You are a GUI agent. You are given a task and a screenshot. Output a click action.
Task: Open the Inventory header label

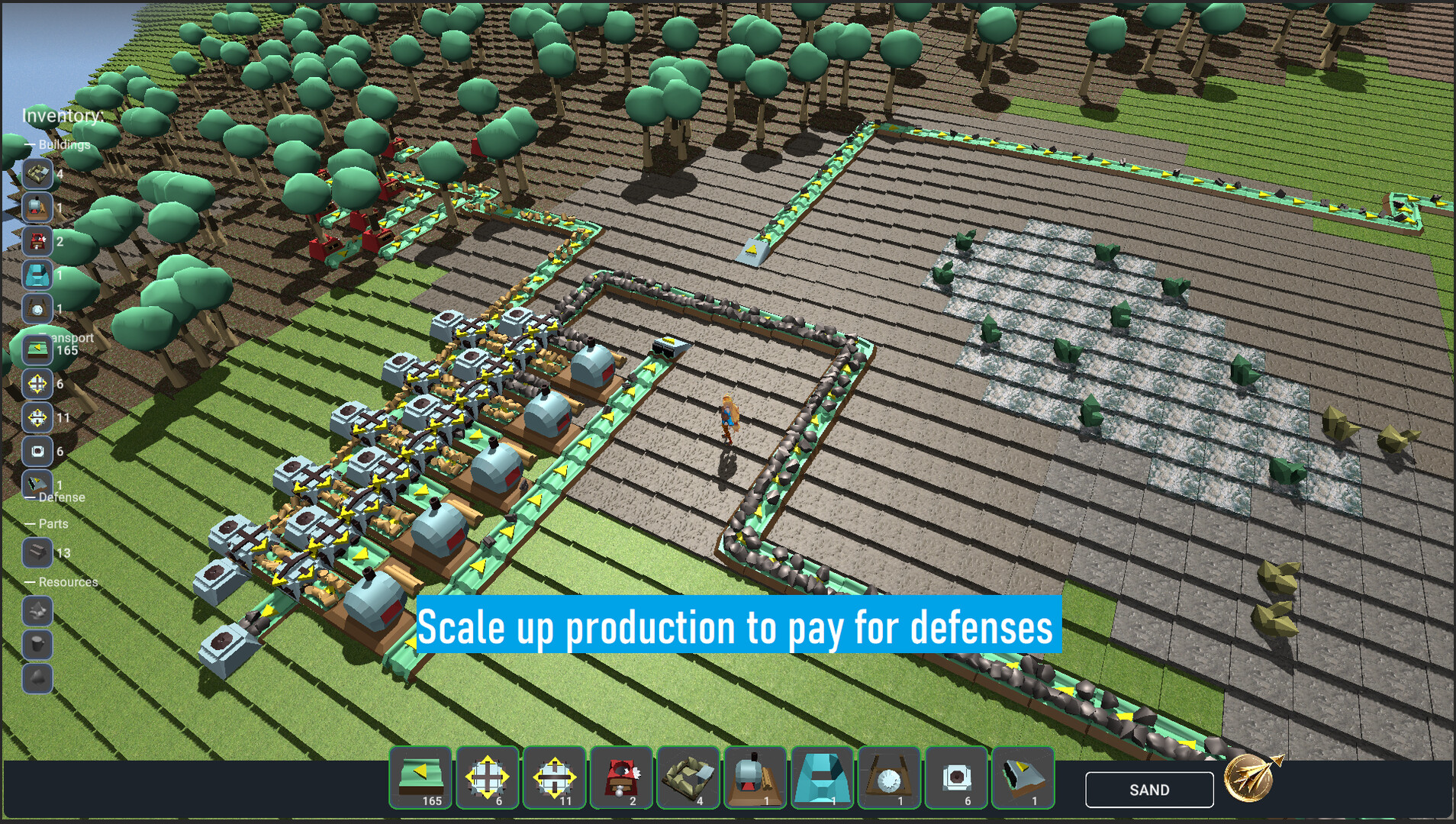(61, 115)
